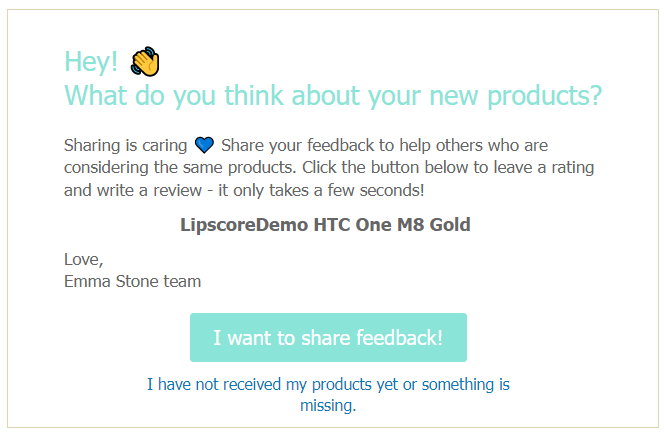Screen dimensions: 668x437
Task: Click the product name "LipscoreDemo HTC One M8 Gold"
Action: [x=325, y=224]
